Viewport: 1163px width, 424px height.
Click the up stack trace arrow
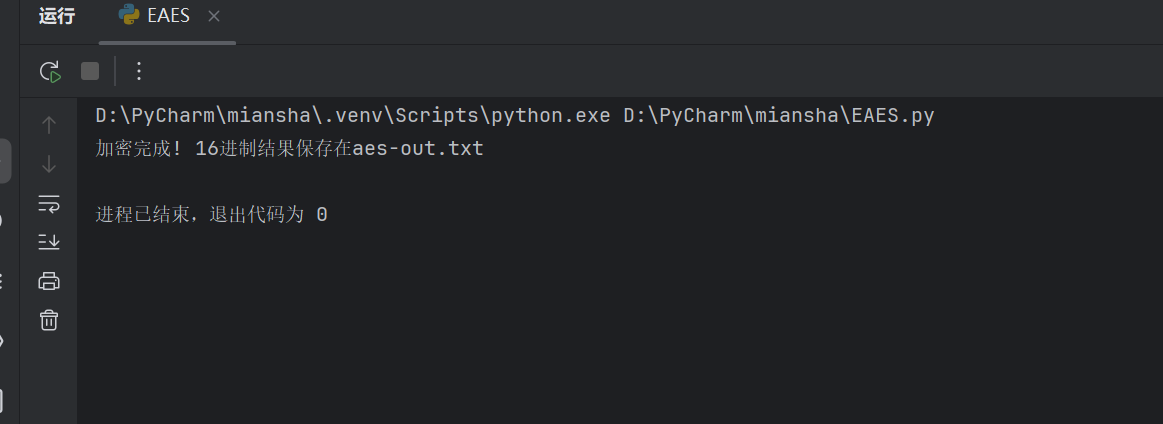pos(49,125)
